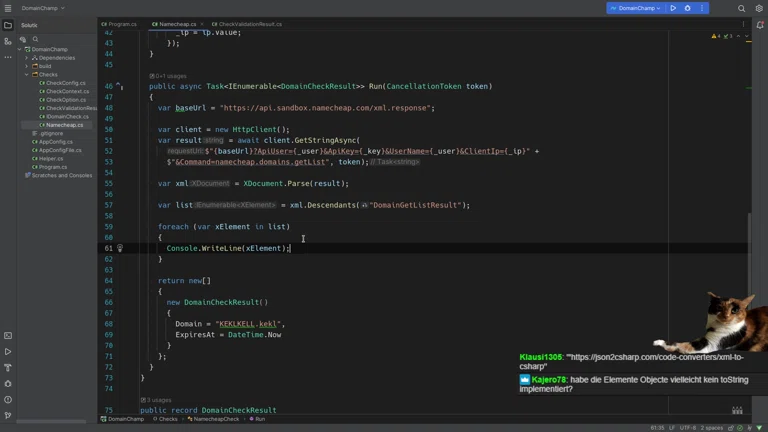Click the 2 spaces indent status entry
Viewport: 768px width, 432px height.
(x=711, y=428)
